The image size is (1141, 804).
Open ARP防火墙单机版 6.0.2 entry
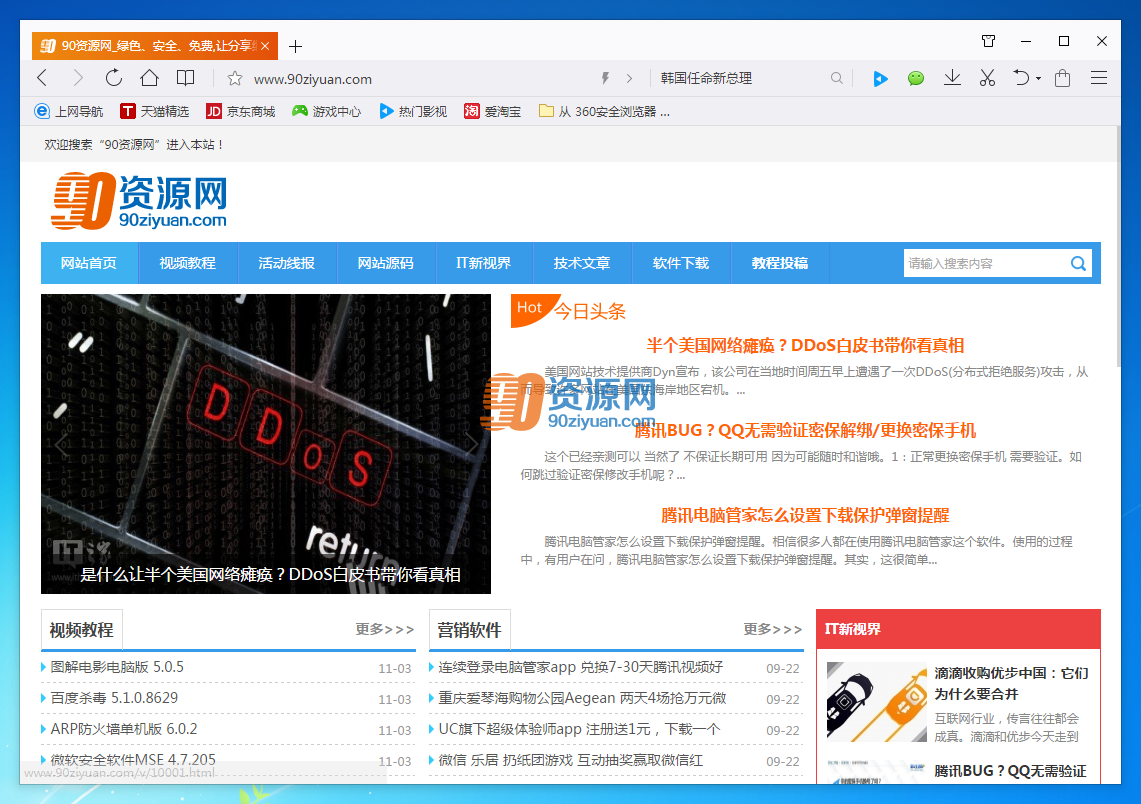(124, 729)
